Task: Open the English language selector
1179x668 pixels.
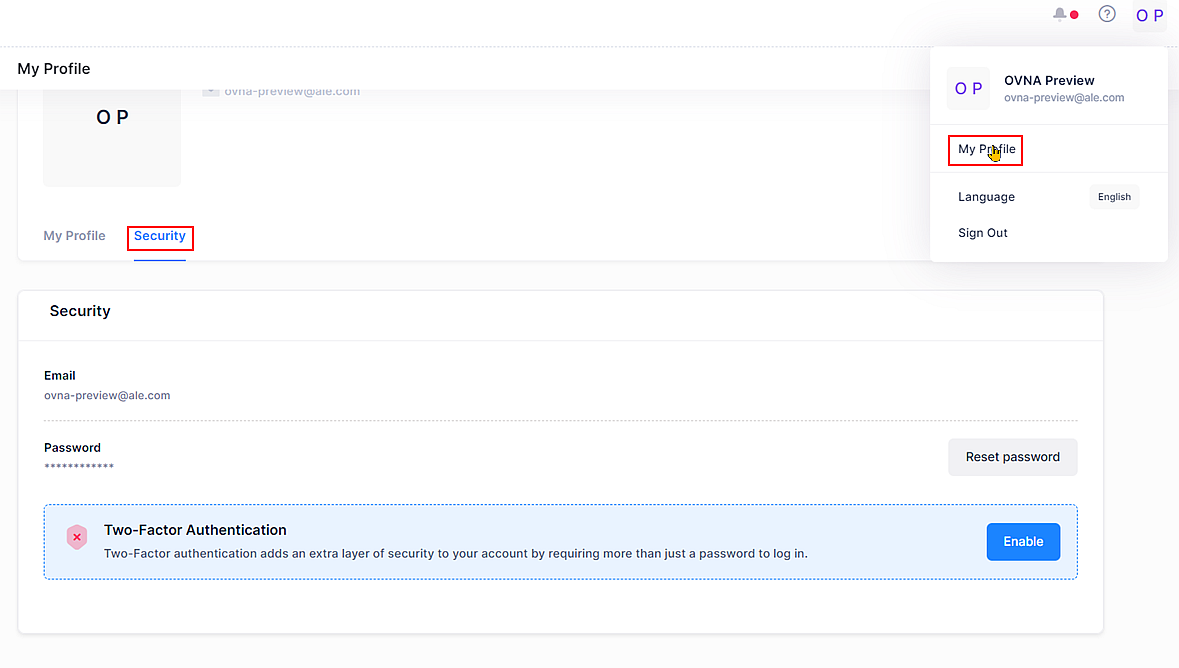Action: pyautogui.click(x=1114, y=197)
